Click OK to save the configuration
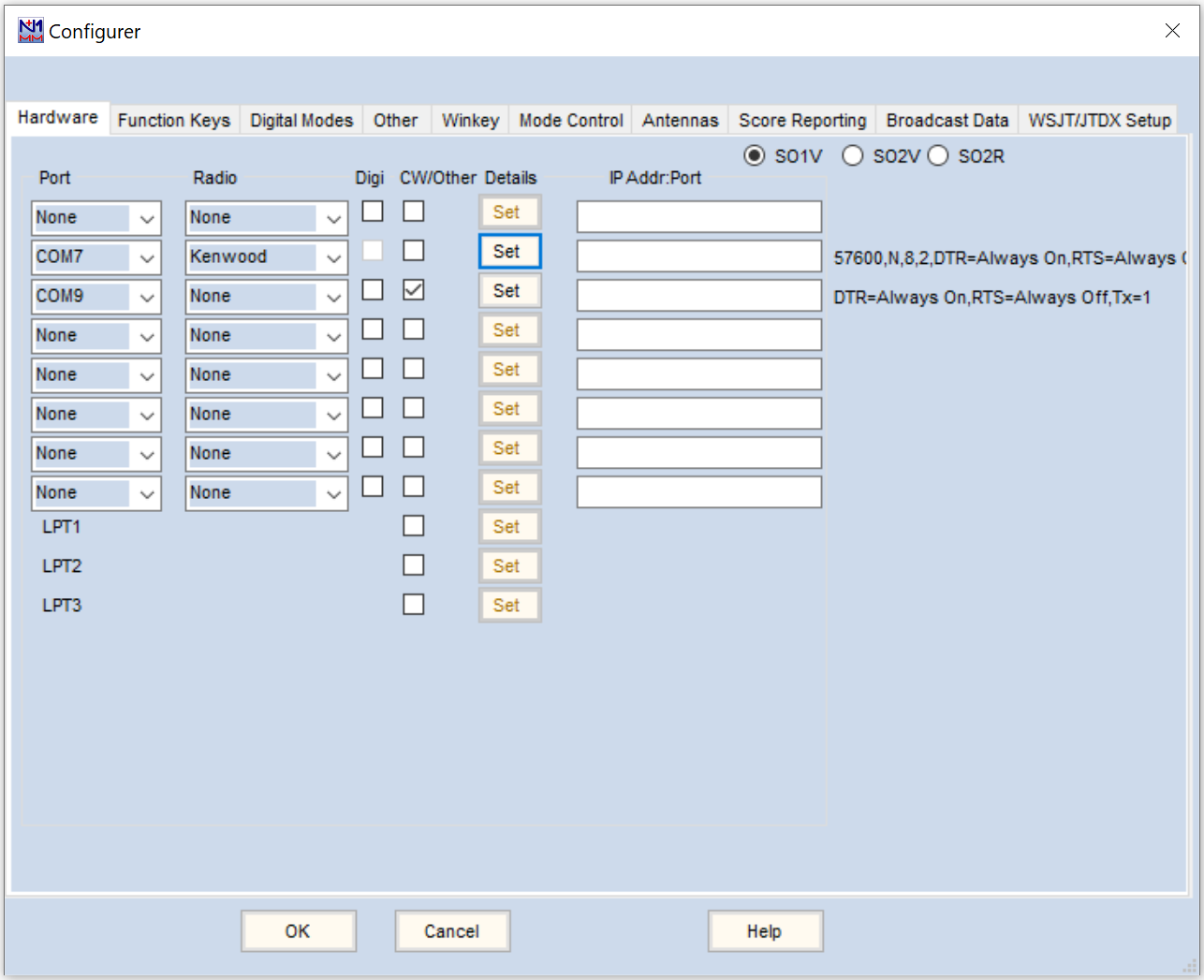Image resolution: width=1204 pixels, height=980 pixels. pos(298,930)
